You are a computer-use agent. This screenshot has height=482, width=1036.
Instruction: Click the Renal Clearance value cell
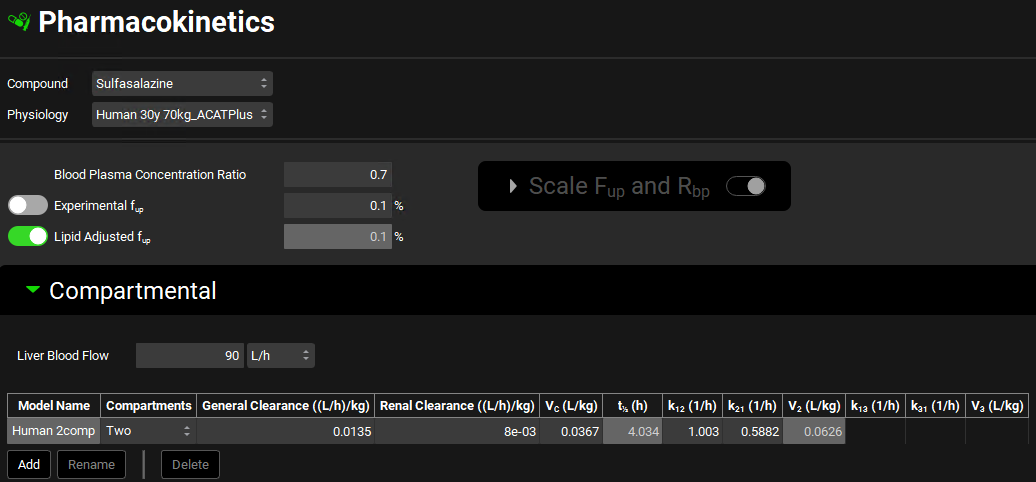(x=457, y=431)
